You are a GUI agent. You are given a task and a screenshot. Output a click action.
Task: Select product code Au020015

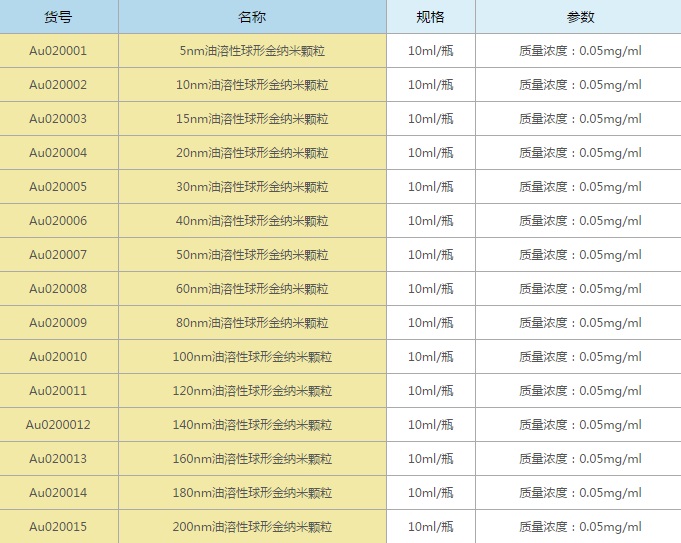(x=58, y=527)
